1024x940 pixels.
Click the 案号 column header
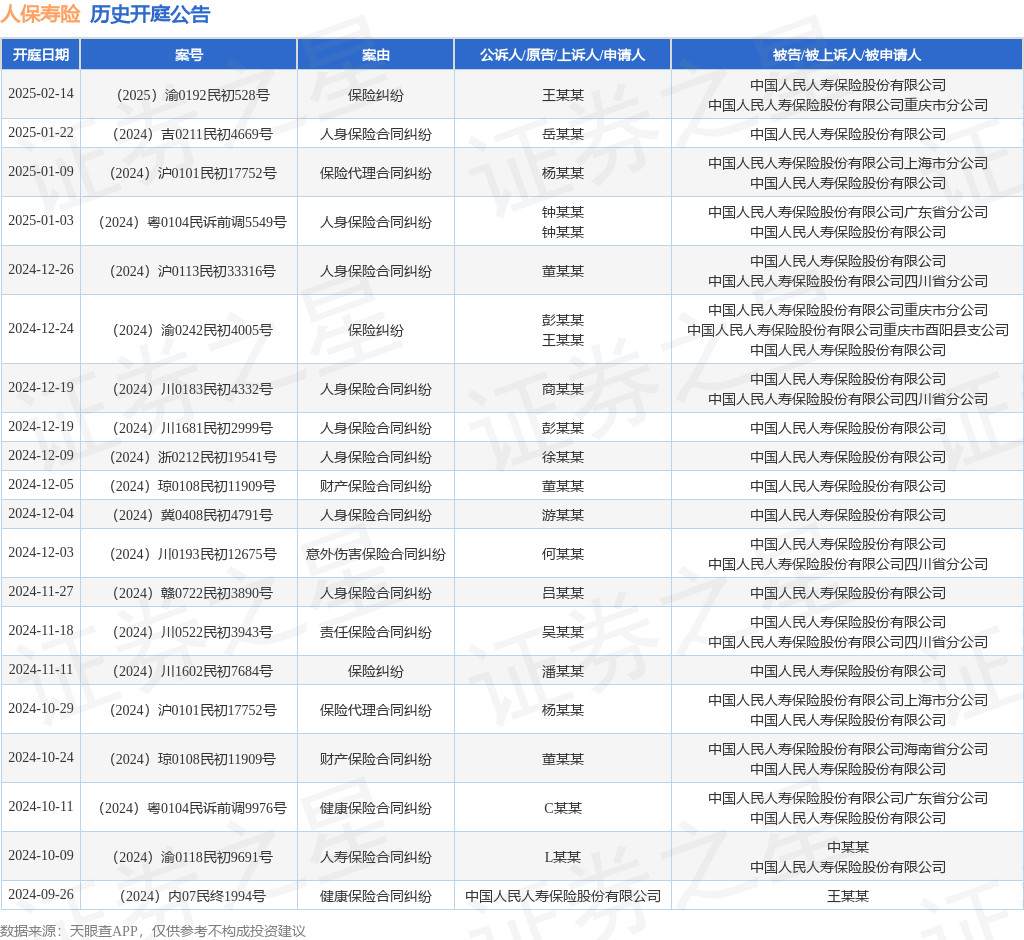(x=189, y=55)
